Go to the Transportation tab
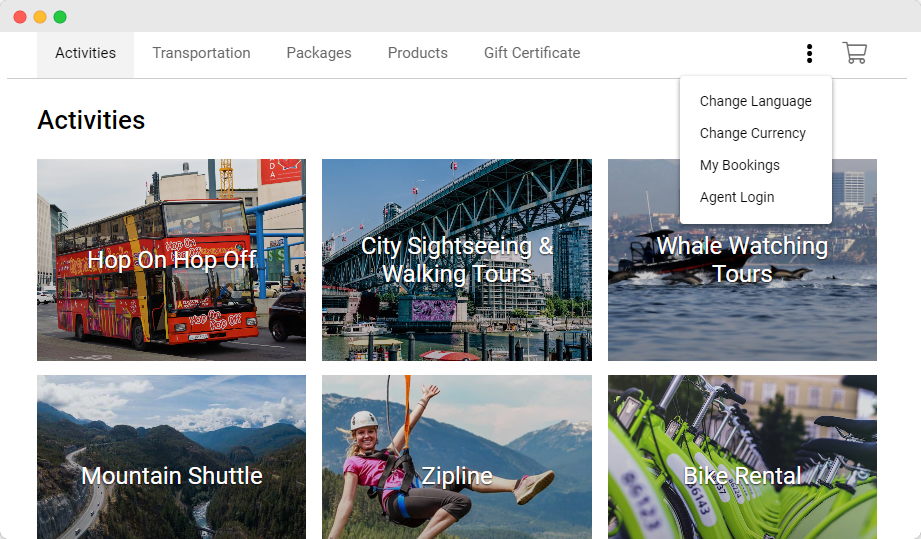 click(201, 54)
